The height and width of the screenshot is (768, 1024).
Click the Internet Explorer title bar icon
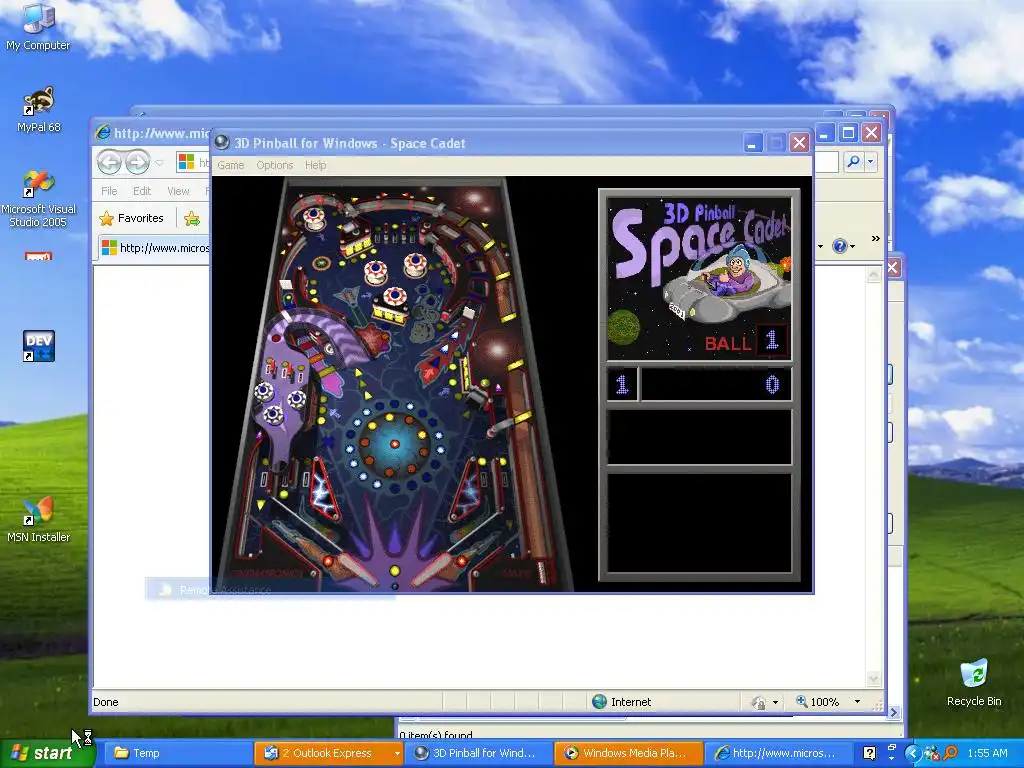pos(103,133)
